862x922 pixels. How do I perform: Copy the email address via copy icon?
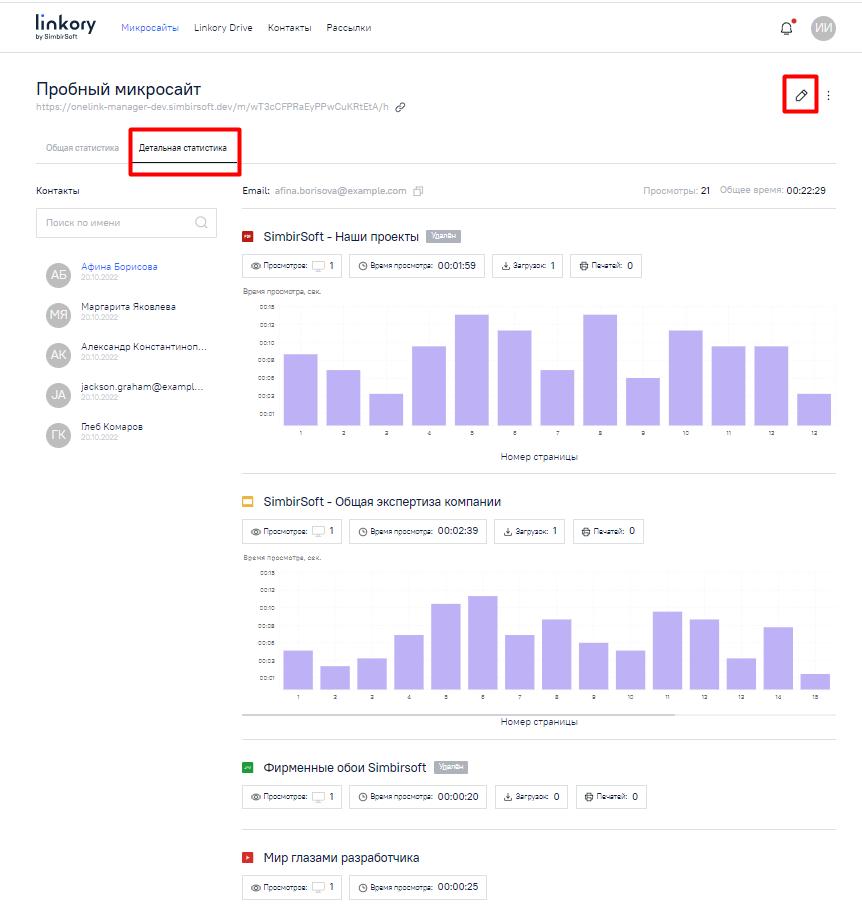pyautogui.click(x=418, y=191)
